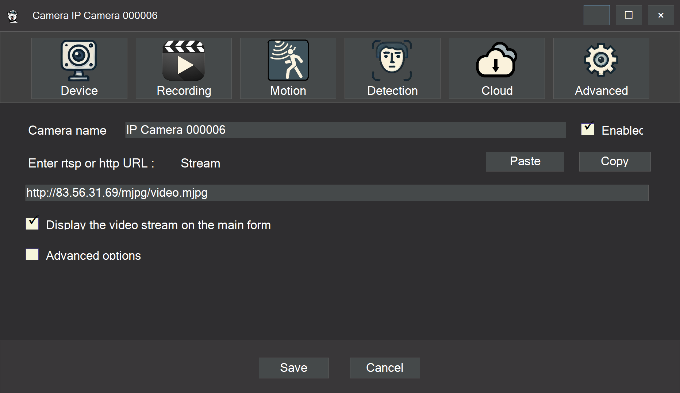Switch to the Recording tab label

click(184, 91)
